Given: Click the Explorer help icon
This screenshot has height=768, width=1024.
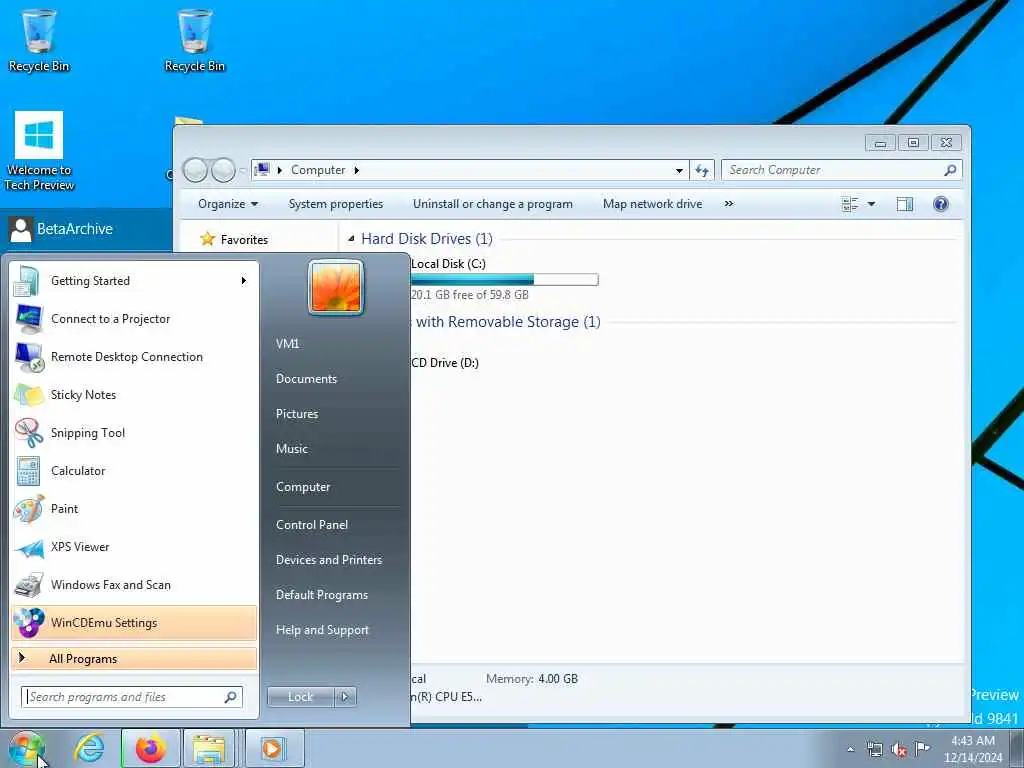Looking at the screenshot, I should point(940,204).
